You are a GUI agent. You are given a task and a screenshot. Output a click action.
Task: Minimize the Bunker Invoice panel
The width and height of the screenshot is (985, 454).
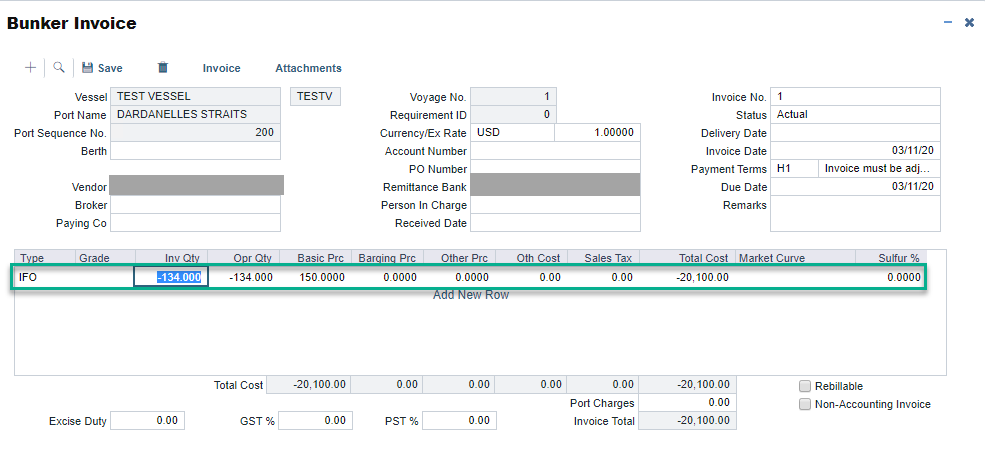tap(948, 22)
